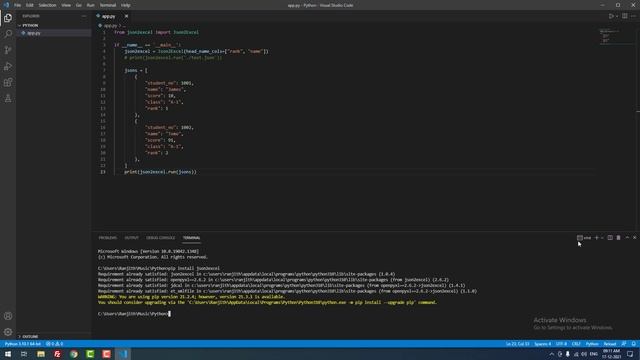
Task: Open the Terminal menu
Action: tap(108, 5)
